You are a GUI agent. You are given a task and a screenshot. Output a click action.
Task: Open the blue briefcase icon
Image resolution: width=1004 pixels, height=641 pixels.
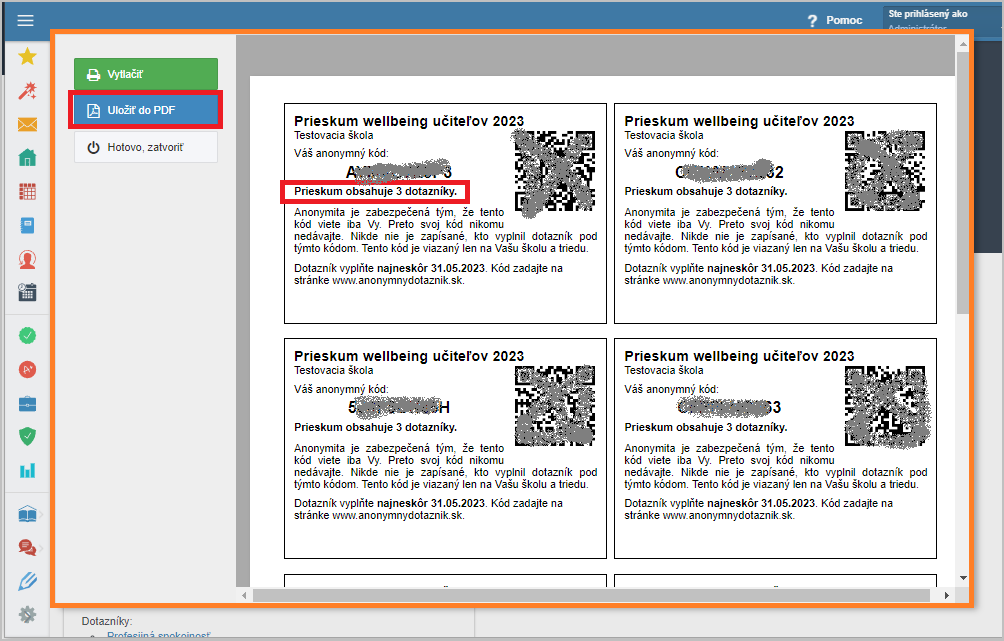coord(27,404)
